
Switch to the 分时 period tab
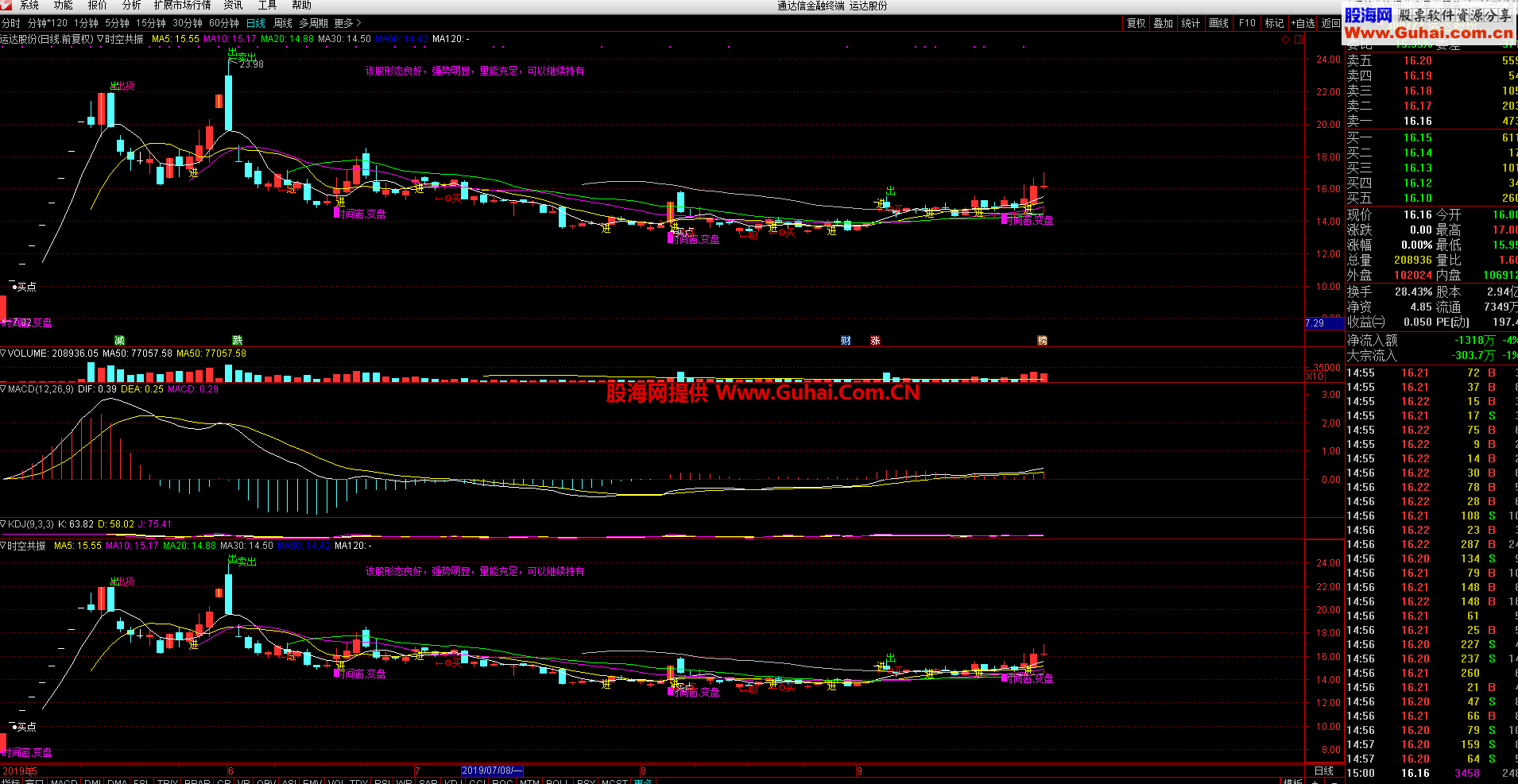pyautogui.click(x=11, y=23)
